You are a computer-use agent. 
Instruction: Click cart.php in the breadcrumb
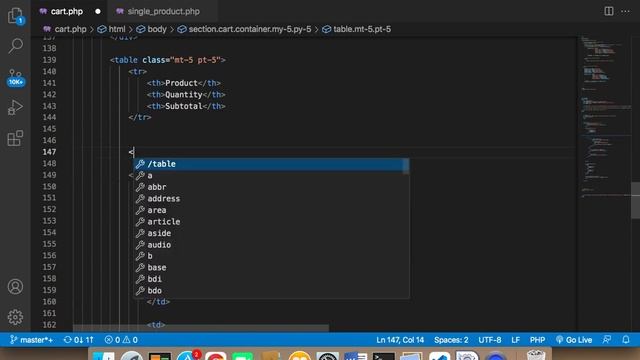click(x=70, y=29)
